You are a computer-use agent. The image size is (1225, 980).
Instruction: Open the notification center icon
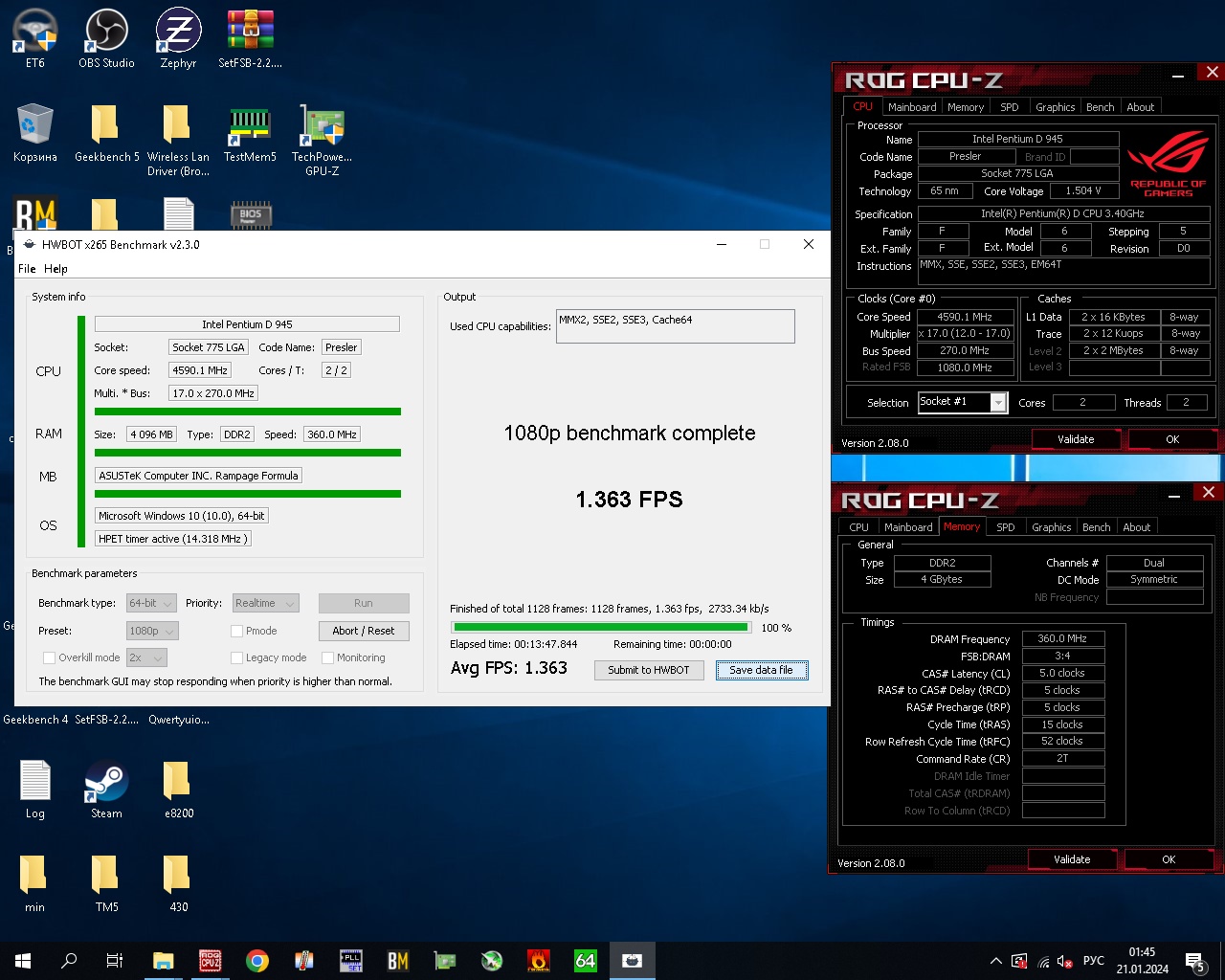(1194, 961)
